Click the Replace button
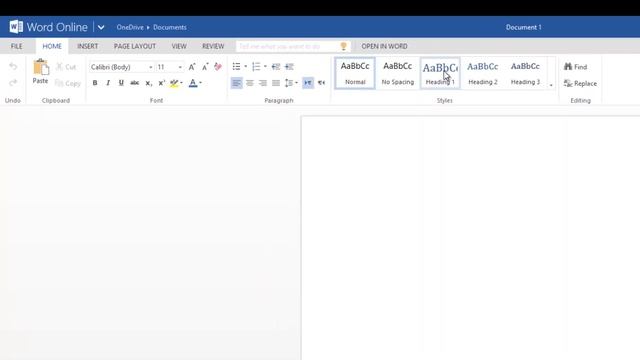 coord(580,83)
